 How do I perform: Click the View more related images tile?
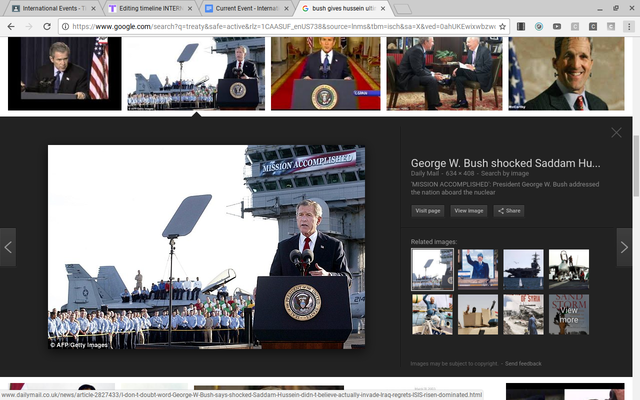(x=569, y=315)
